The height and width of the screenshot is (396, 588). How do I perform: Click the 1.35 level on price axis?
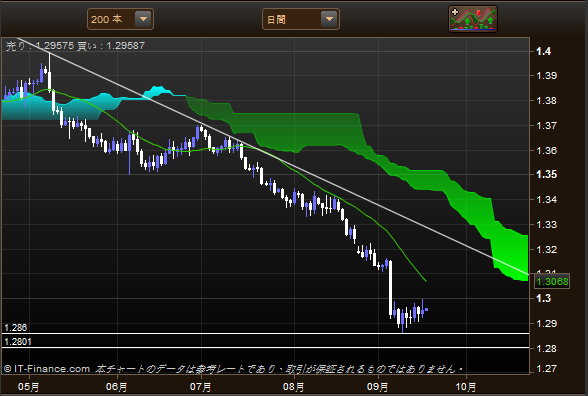[x=546, y=174]
